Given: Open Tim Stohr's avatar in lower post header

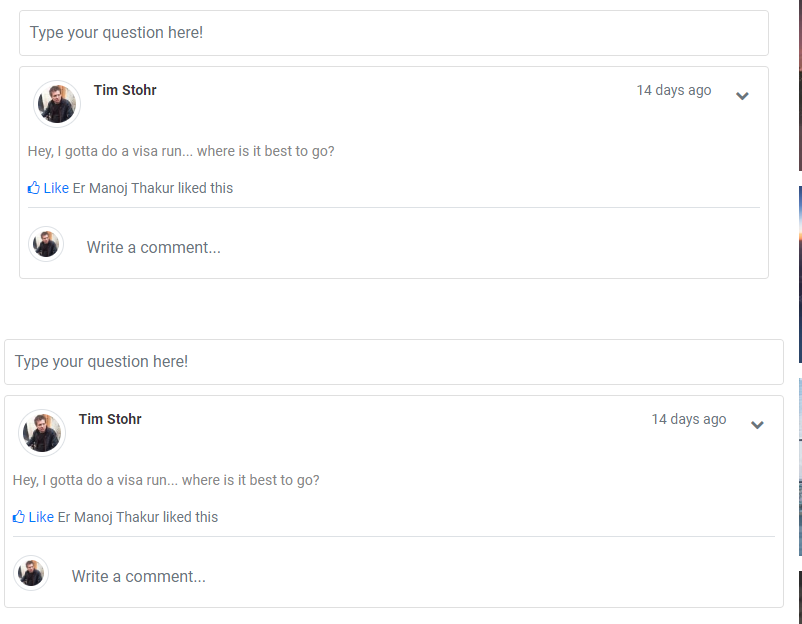Looking at the screenshot, I should point(42,433).
